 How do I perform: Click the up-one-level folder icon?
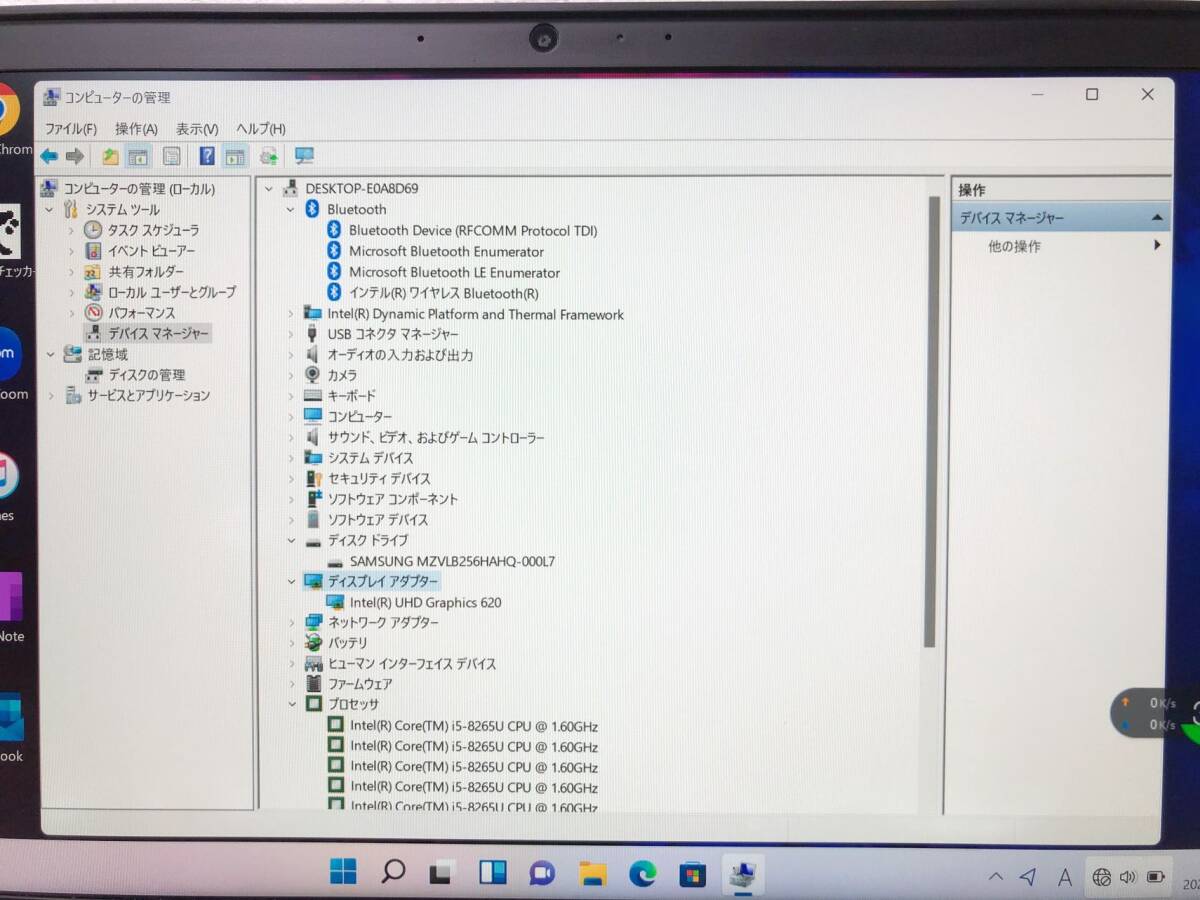pos(111,156)
